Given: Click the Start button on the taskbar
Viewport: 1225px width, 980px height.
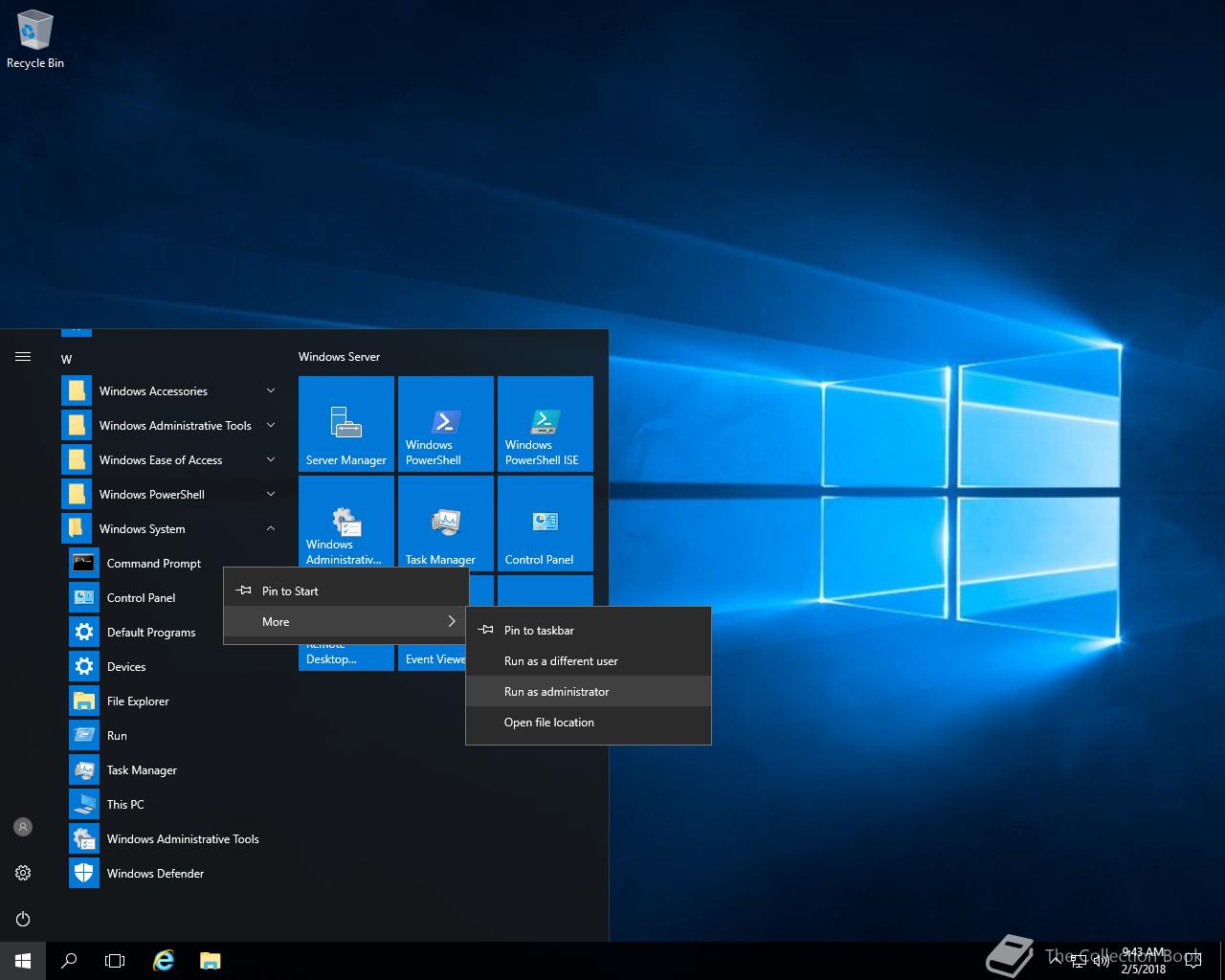Looking at the screenshot, I should coord(23,960).
